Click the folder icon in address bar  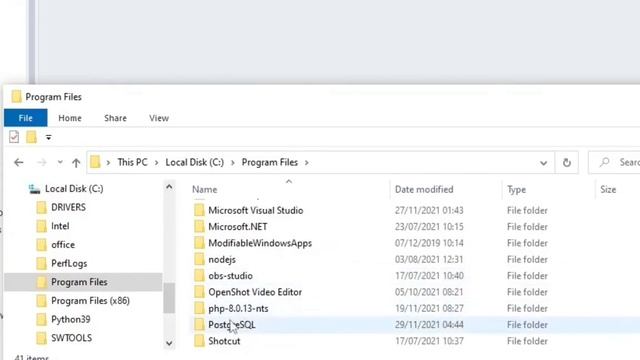pyautogui.click(x=95, y=162)
